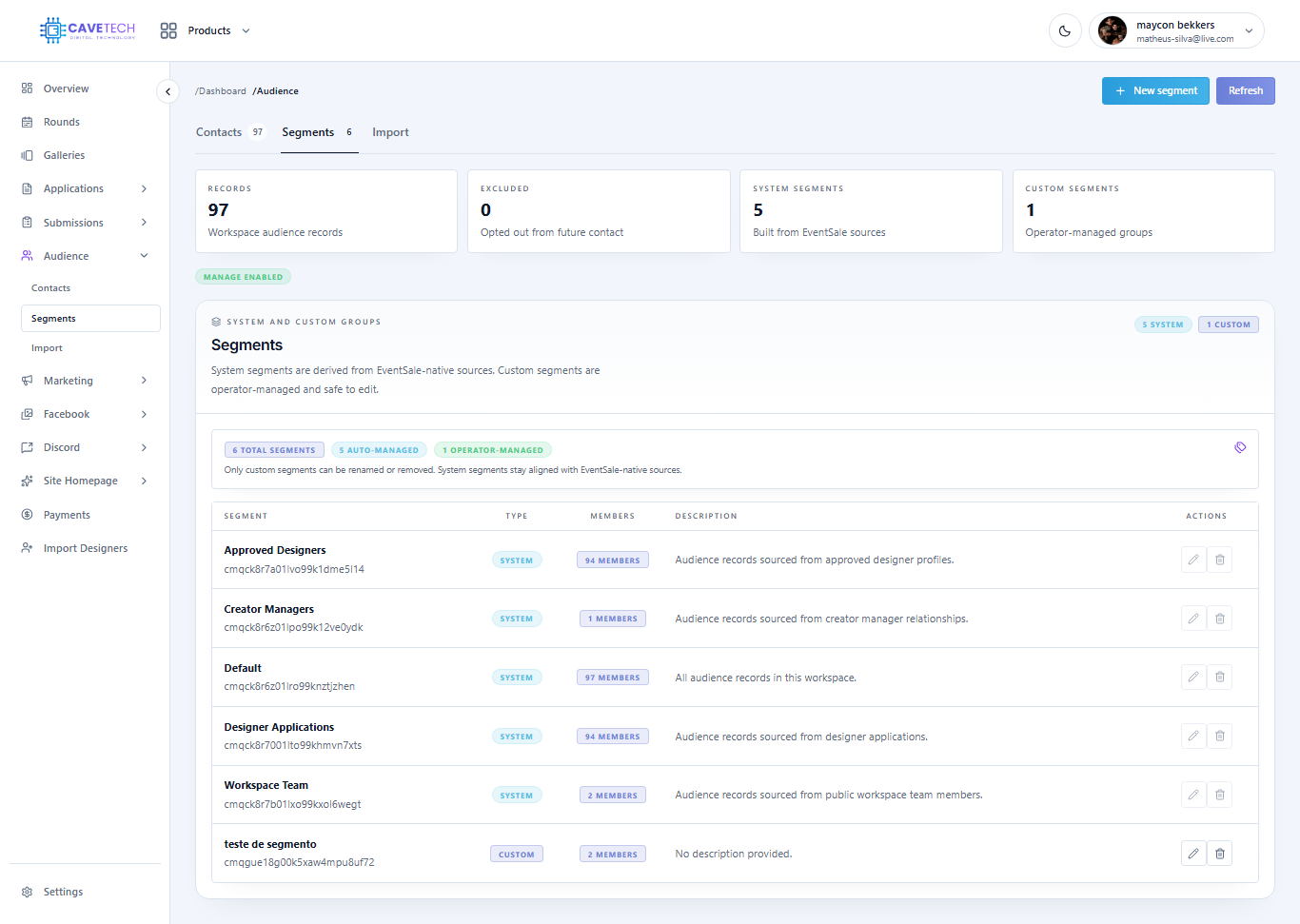Click the CaveTech logo
The width and height of the screenshot is (1300, 924).
tap(88, 30)
